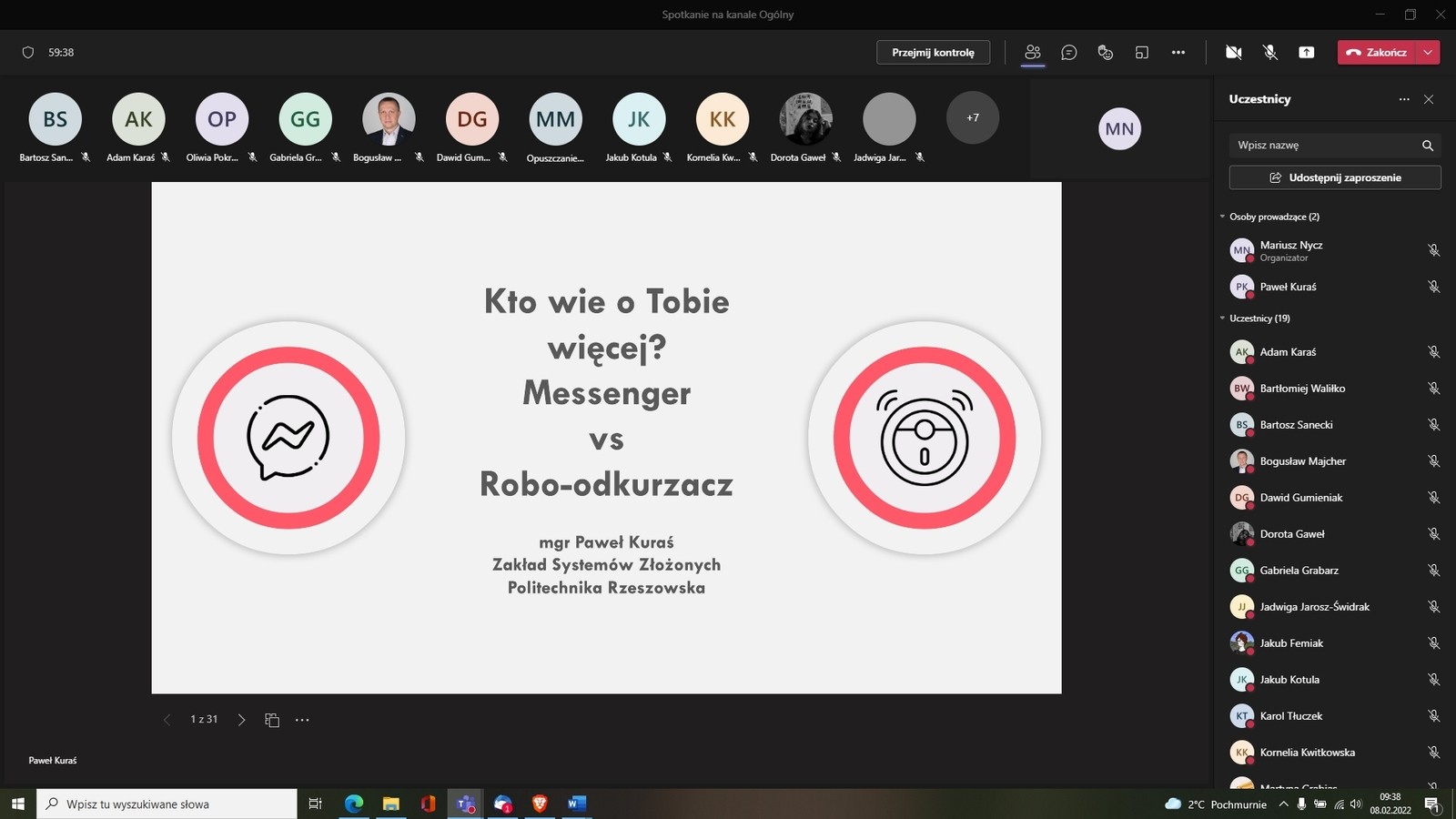Image resolution: width=1456 pixels, height=819 pixels.
Task: Click Udostępnij zaproszenie button
Action: pyautogui.click(x=1334, y=177)
